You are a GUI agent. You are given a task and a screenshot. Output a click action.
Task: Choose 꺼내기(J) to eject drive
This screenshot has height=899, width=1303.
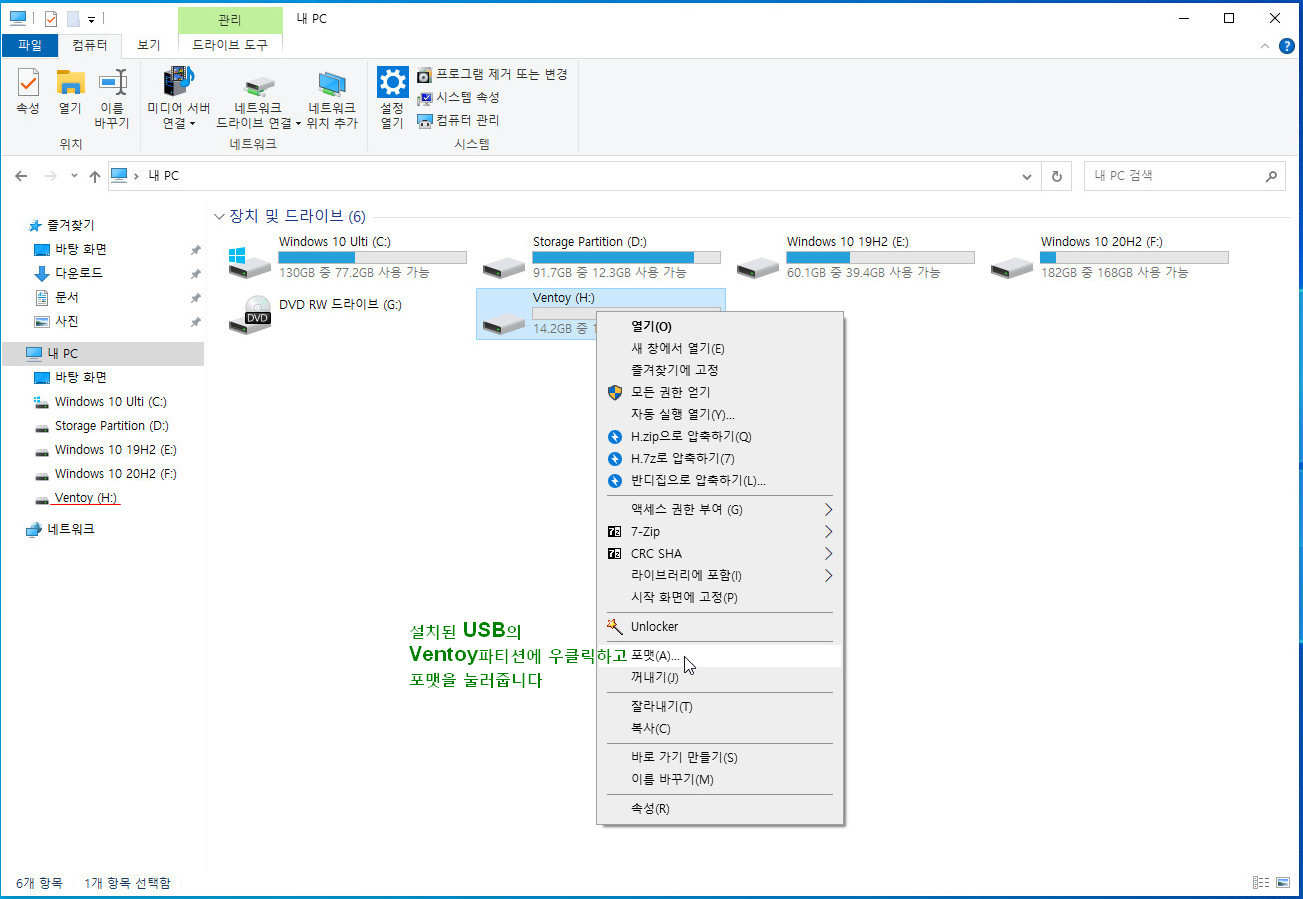click(x=720, y=677)
